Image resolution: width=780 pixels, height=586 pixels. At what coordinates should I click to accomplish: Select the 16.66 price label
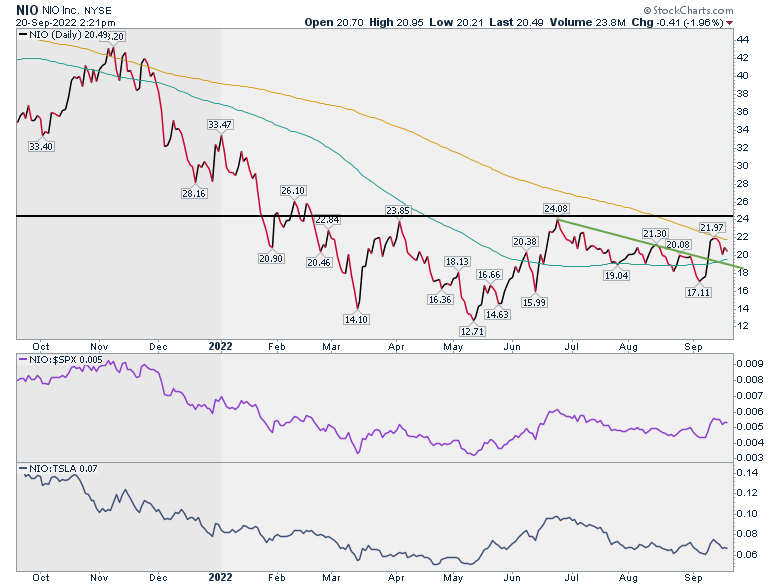pos(489,275)
